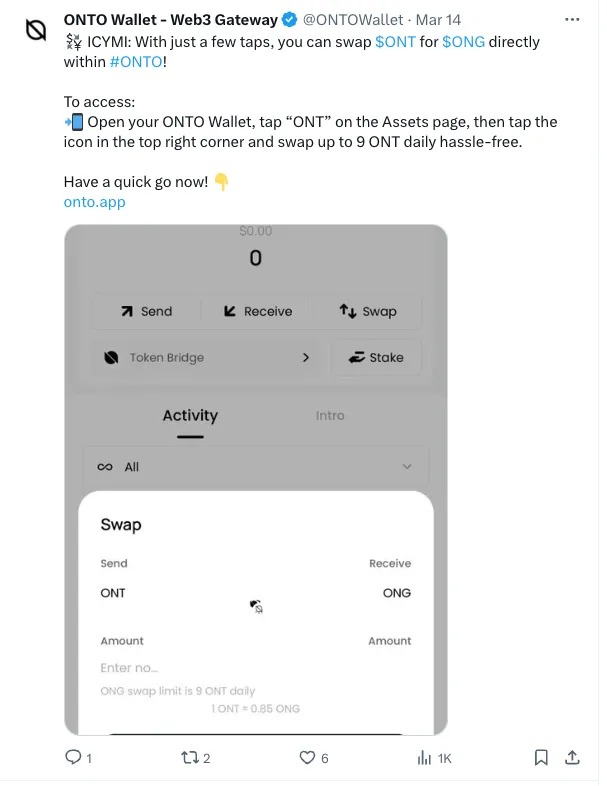Image resolution: width=607 pixels, height=786 pixels.
Task: Bookmark this tweet
Action: [541, 758]
